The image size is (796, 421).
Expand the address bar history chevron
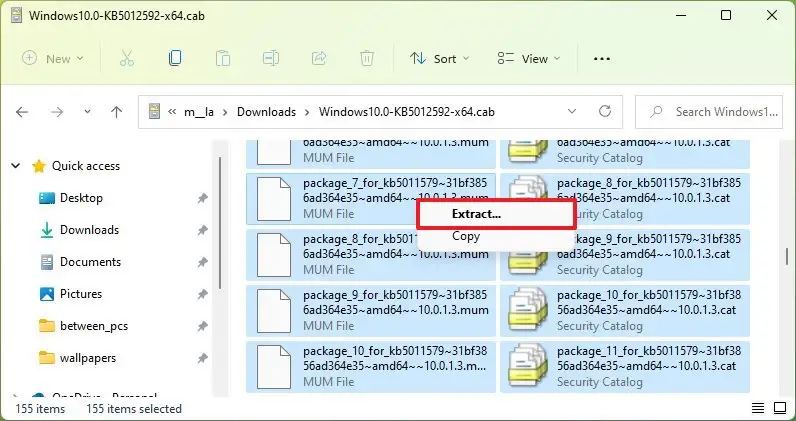pyautogui.click(x=572, y=111)
